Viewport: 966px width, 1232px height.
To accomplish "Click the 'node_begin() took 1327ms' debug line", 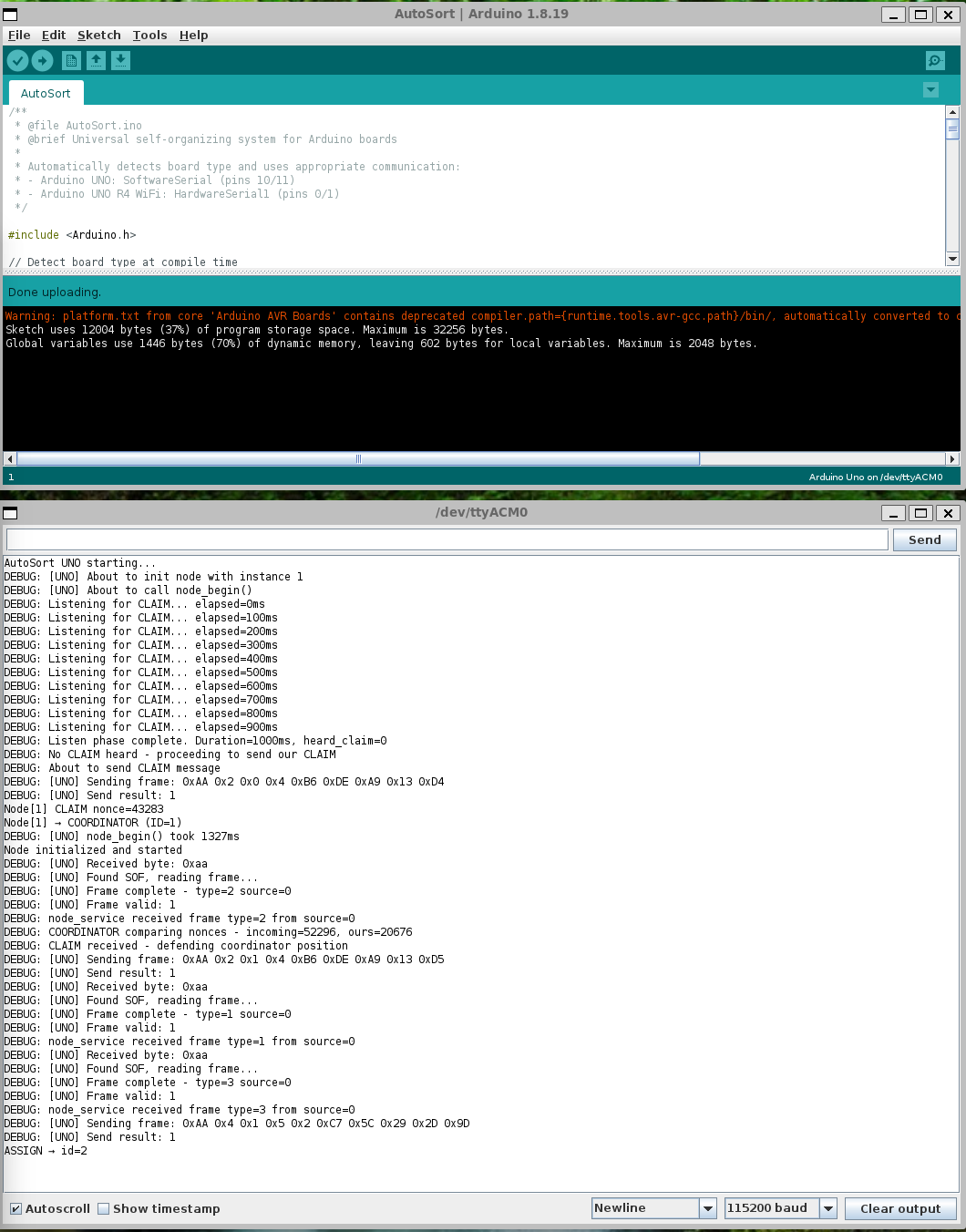I will point(122,837).
